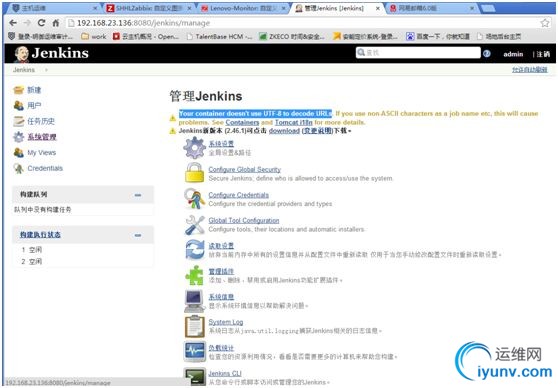
Task: Open the Configure Global Security link
Action: tap(244, 169)
